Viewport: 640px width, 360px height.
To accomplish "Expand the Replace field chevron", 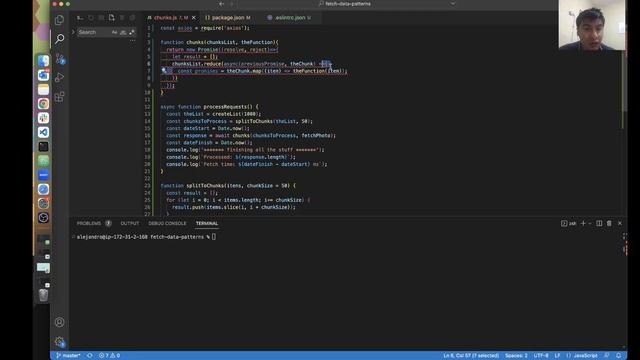I will click(73, 32).
